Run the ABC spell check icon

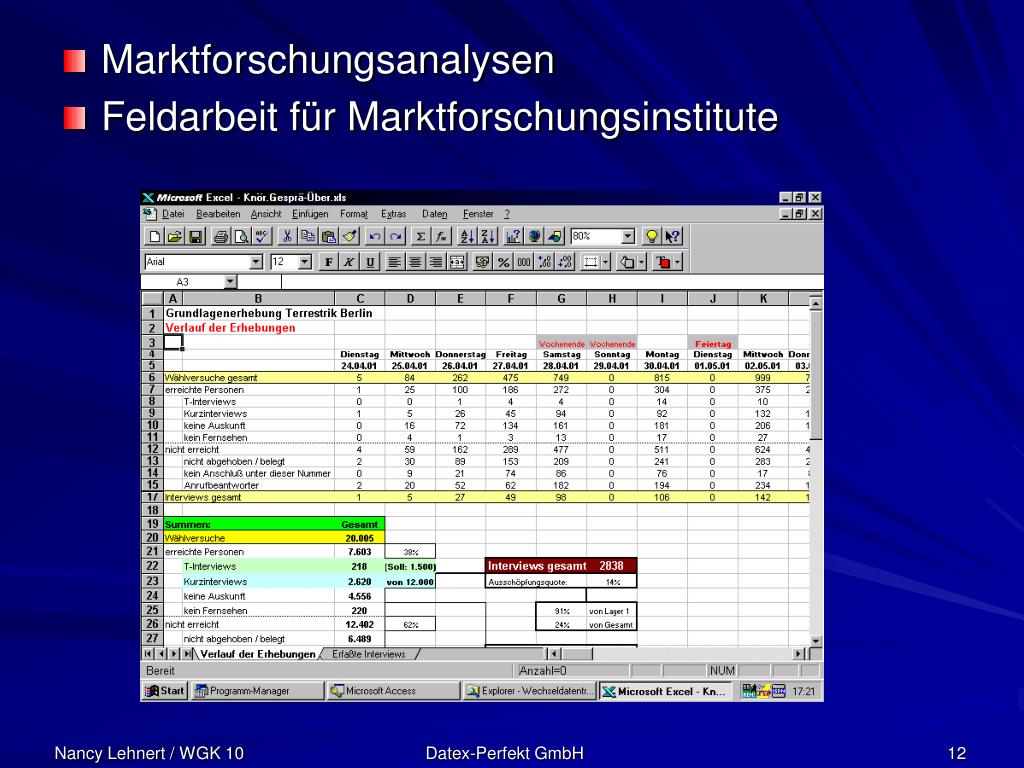[x=262, y=236]
